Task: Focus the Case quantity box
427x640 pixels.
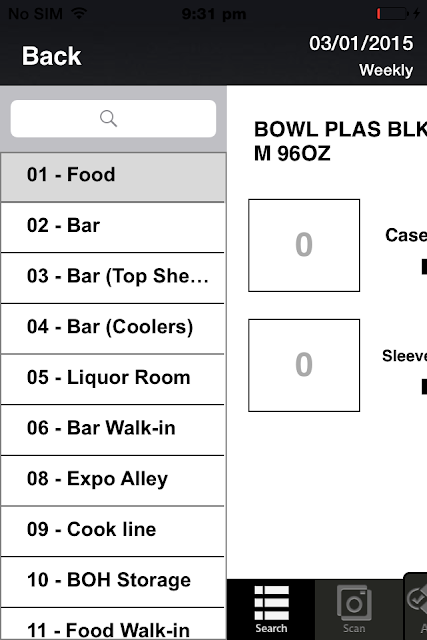Action: (304, 245)
